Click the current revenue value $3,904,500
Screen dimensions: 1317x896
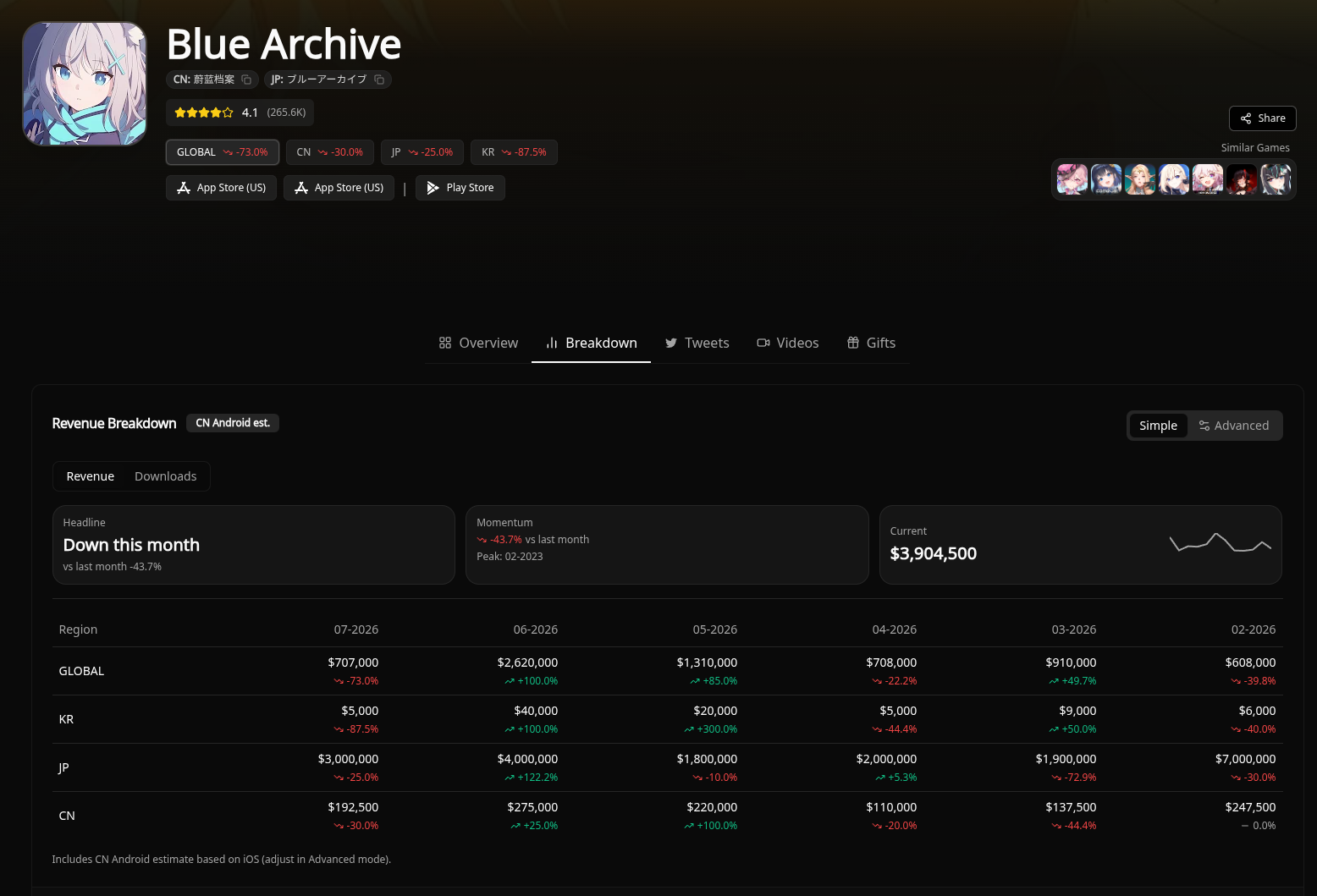point(934,553)
